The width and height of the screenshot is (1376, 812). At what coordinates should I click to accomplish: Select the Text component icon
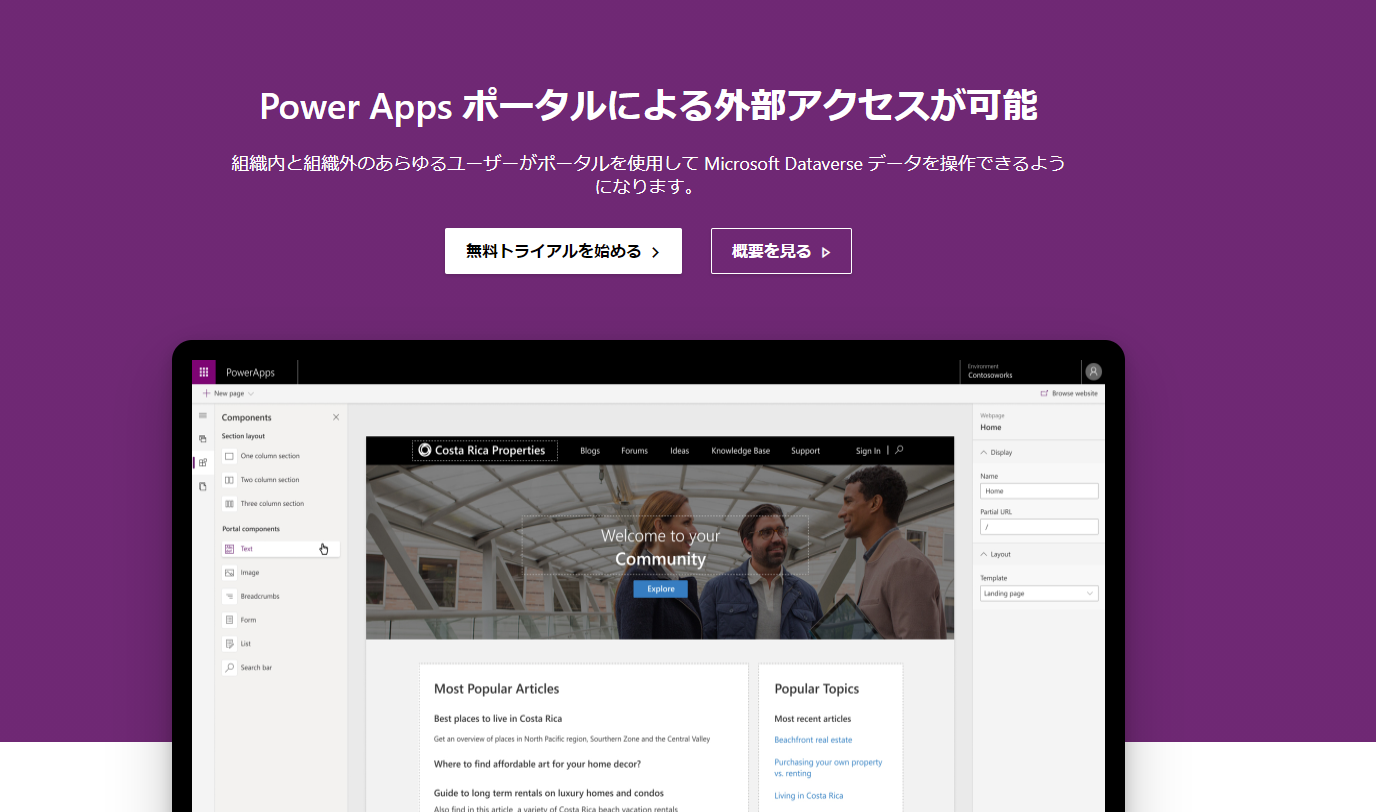point(229,549)
